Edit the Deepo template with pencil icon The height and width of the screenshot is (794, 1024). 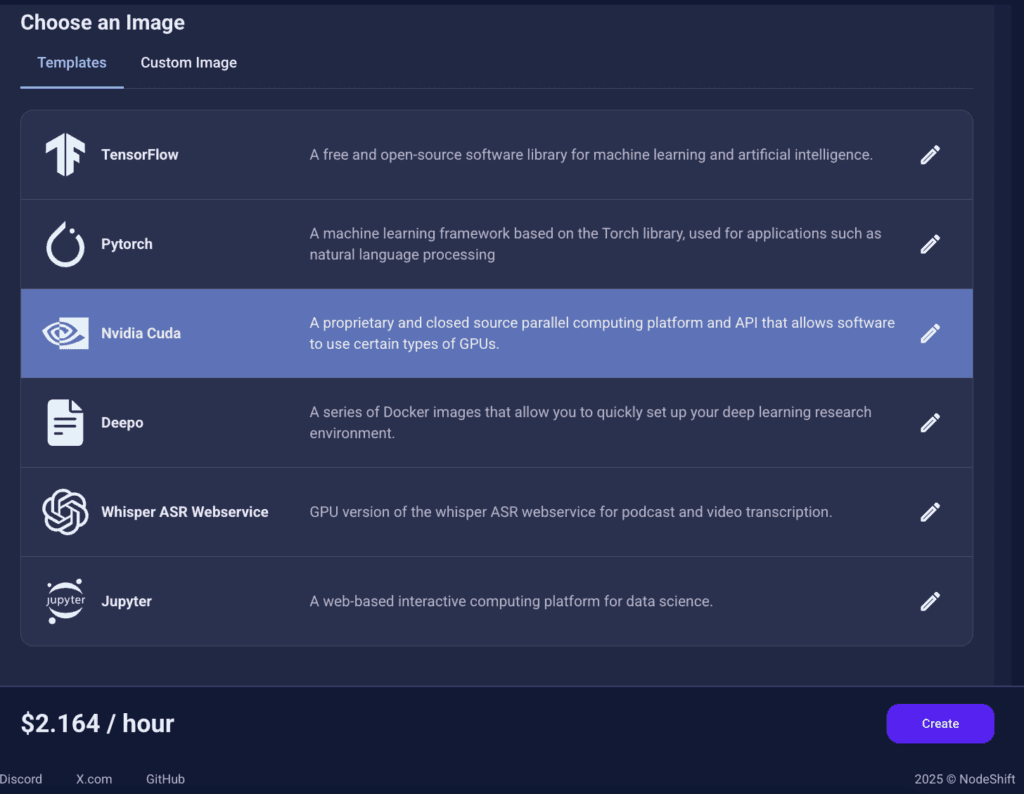[x=930, y=422]
